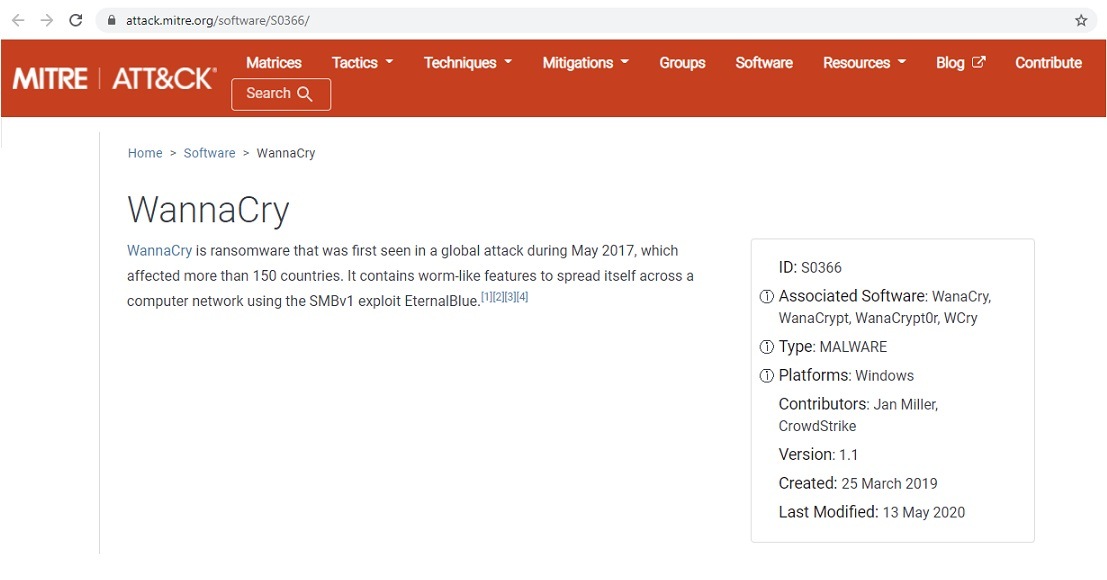Screen dimensions: 1107x580
Task: Open the Matrices menu item
Action: (274, 63)
